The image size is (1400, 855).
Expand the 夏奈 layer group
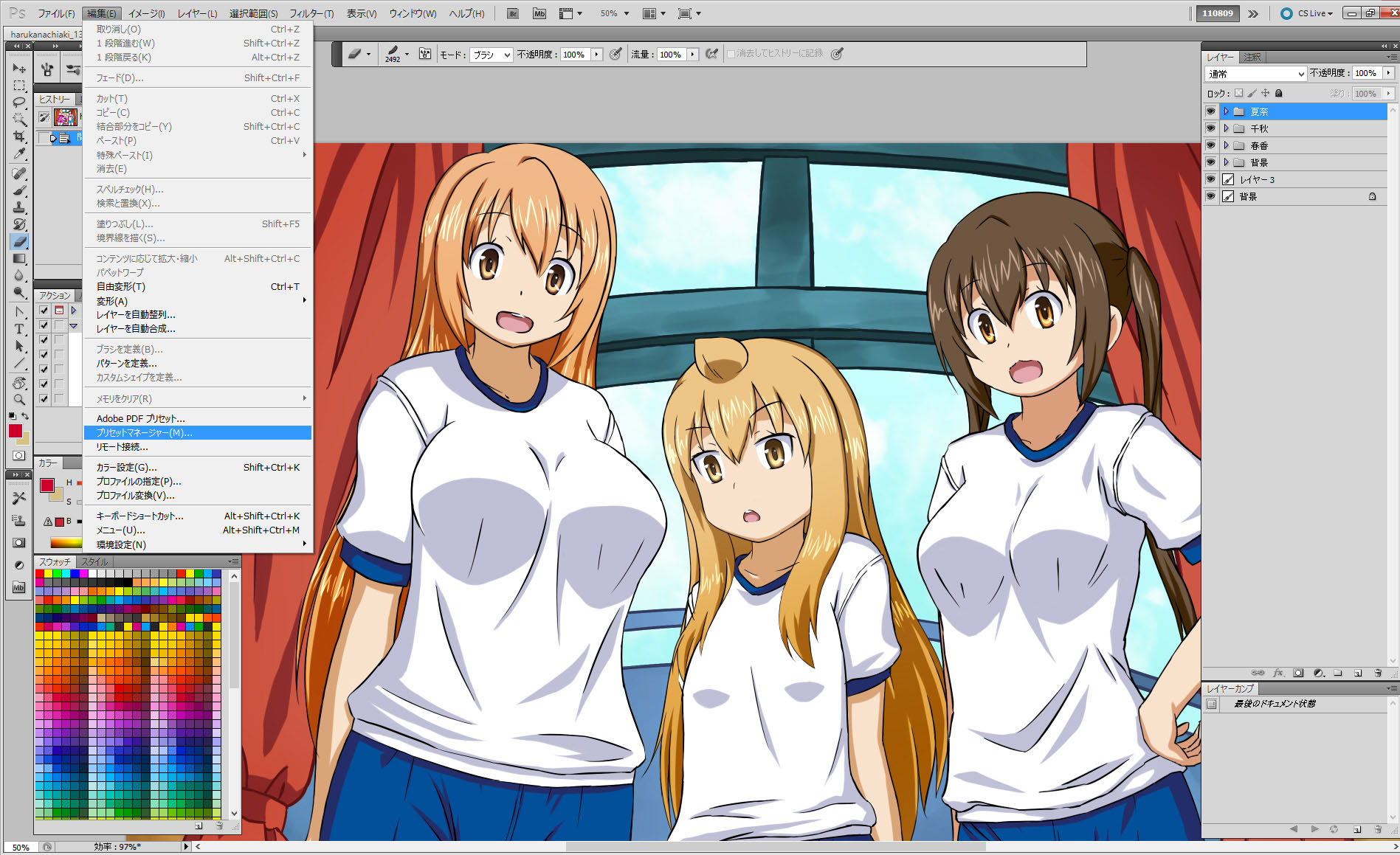1226,111
